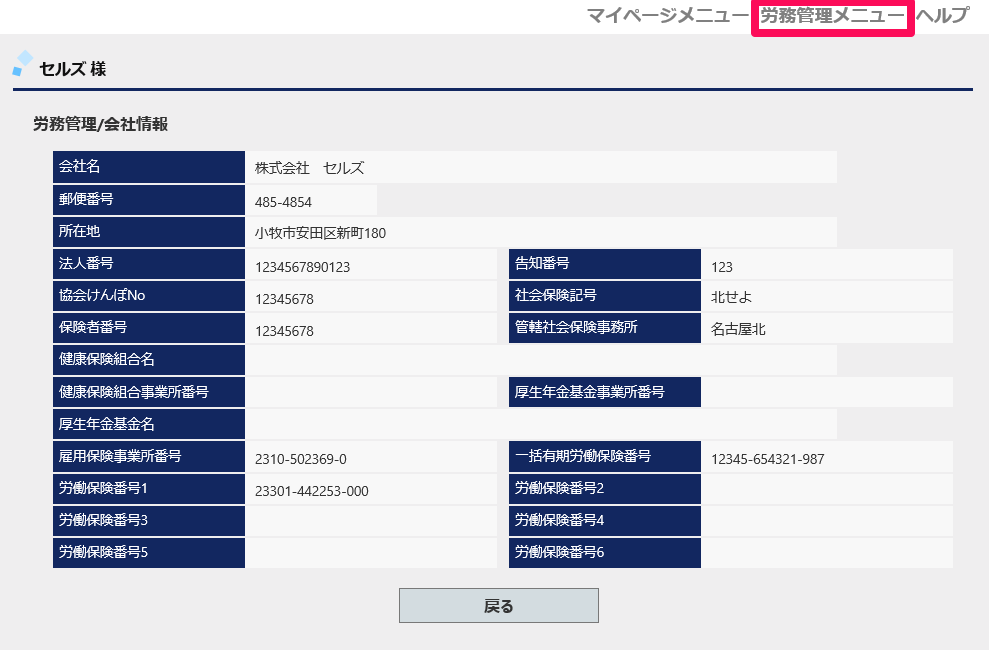Click the ヘルプ link
The width and height of the screenshot is (989, 650).
coord(942,16)
